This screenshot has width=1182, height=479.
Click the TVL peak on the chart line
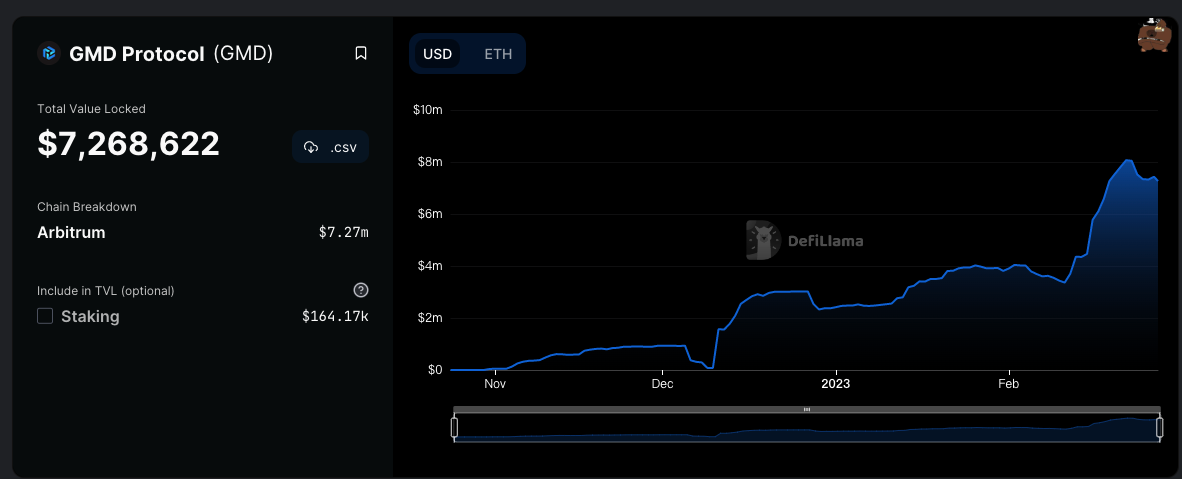(x=1128, y=160)
